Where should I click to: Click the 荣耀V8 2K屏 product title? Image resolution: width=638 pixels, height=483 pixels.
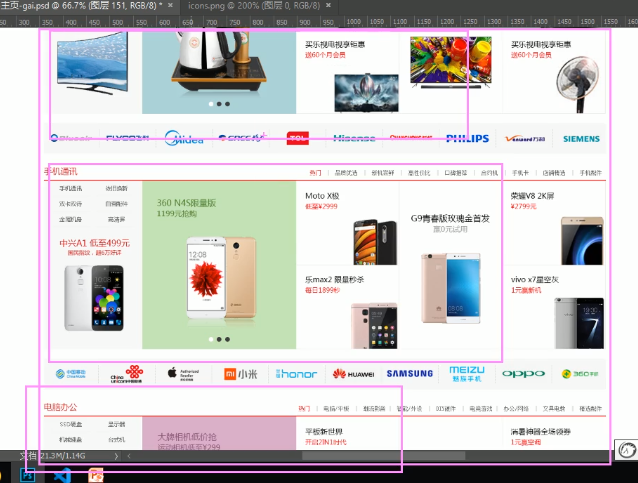[x=532, y=196]
